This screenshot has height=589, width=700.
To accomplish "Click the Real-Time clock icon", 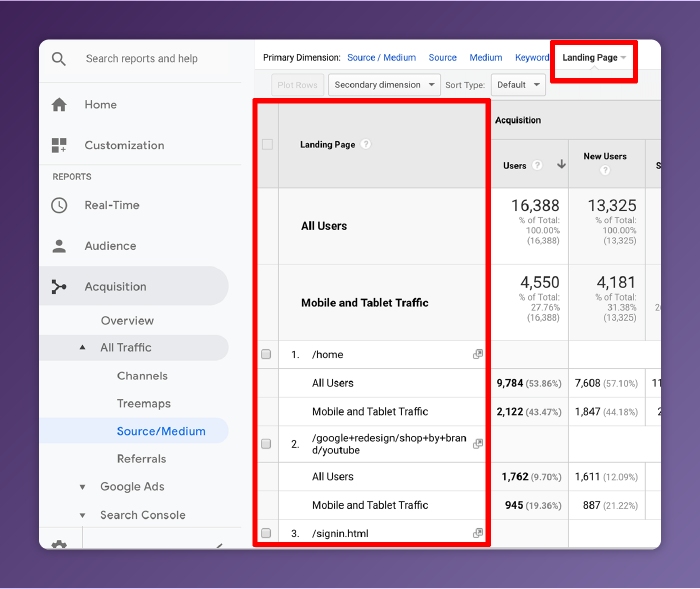I will pyautogui.click(x=59, y=205).
